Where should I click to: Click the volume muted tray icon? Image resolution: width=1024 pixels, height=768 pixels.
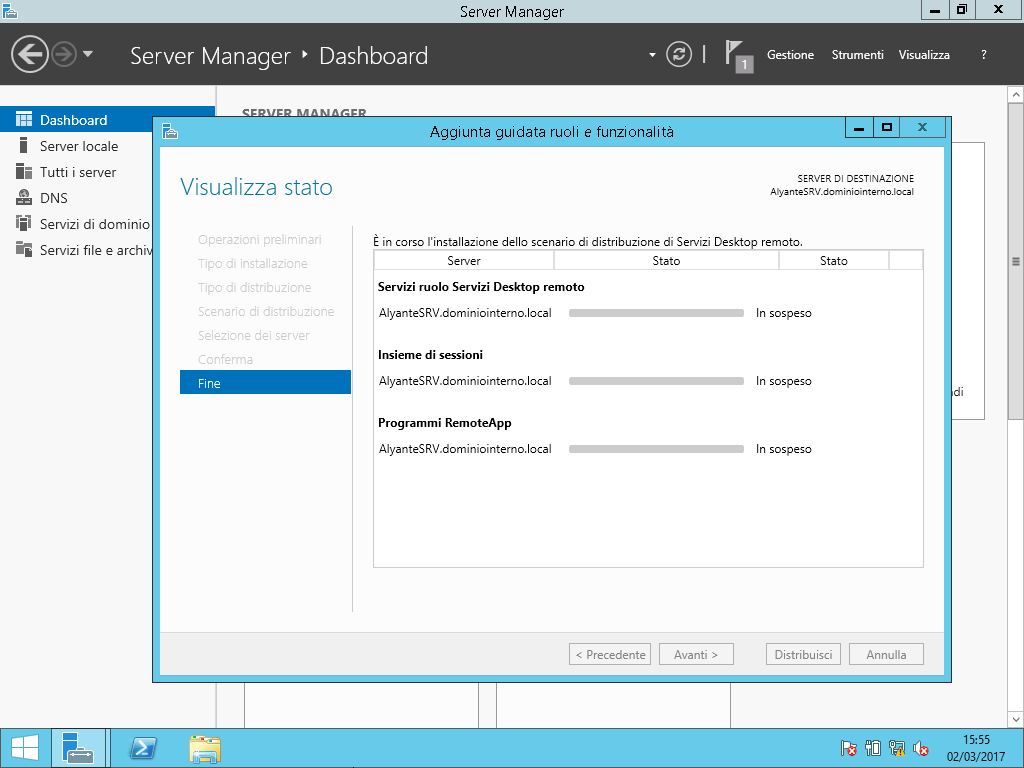click(921, 748)
